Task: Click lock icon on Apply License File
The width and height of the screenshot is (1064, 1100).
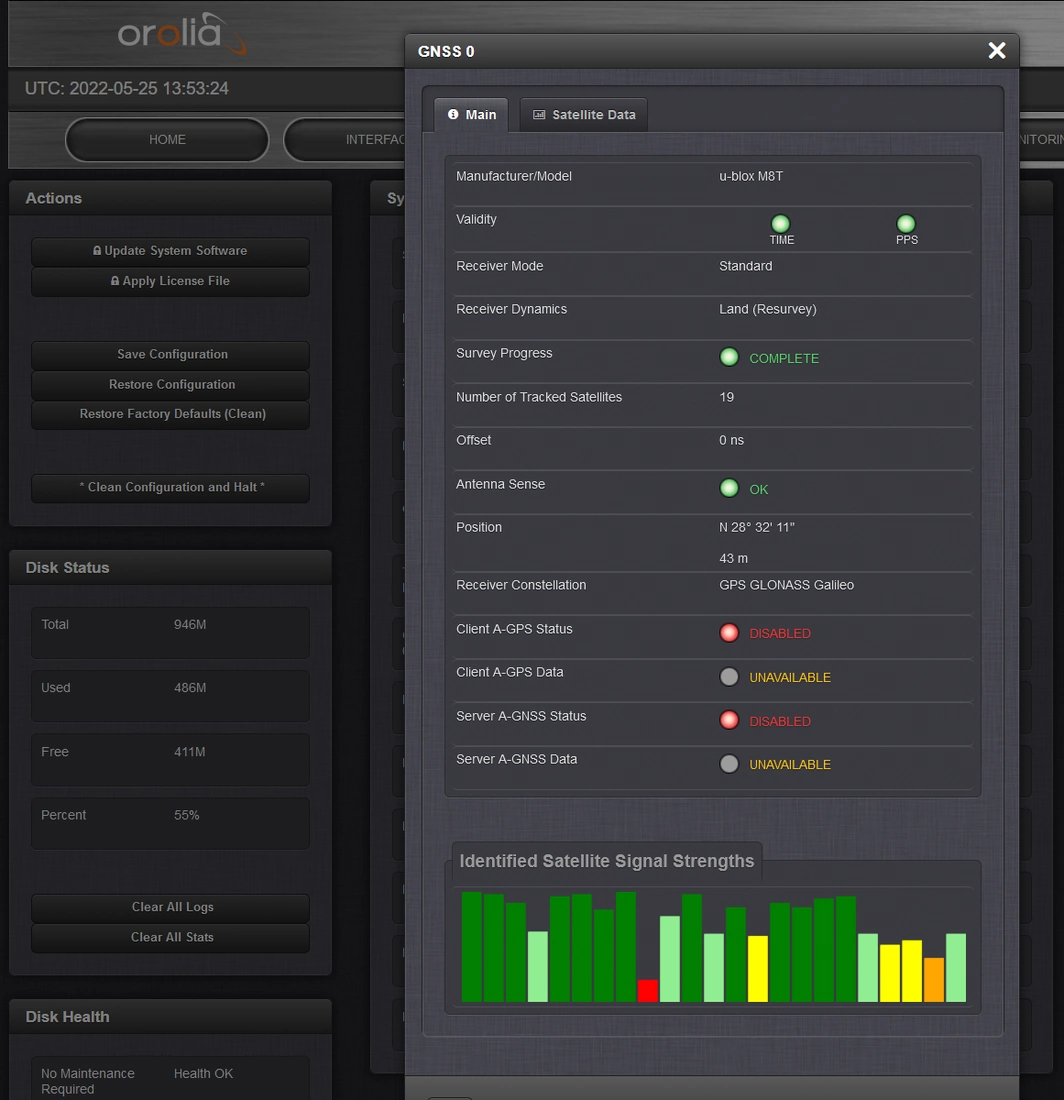Action: [115, 281]
